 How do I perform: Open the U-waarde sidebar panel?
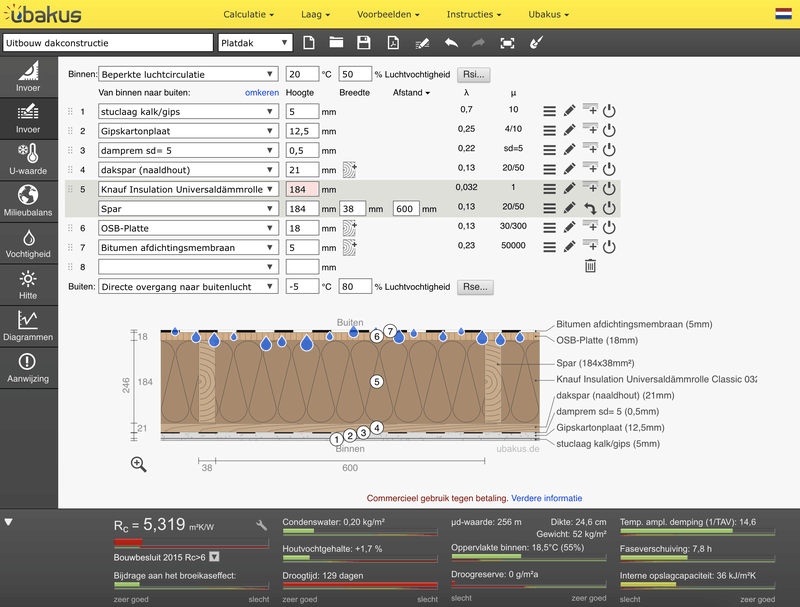pyautogui.click(x=28, y=159)
